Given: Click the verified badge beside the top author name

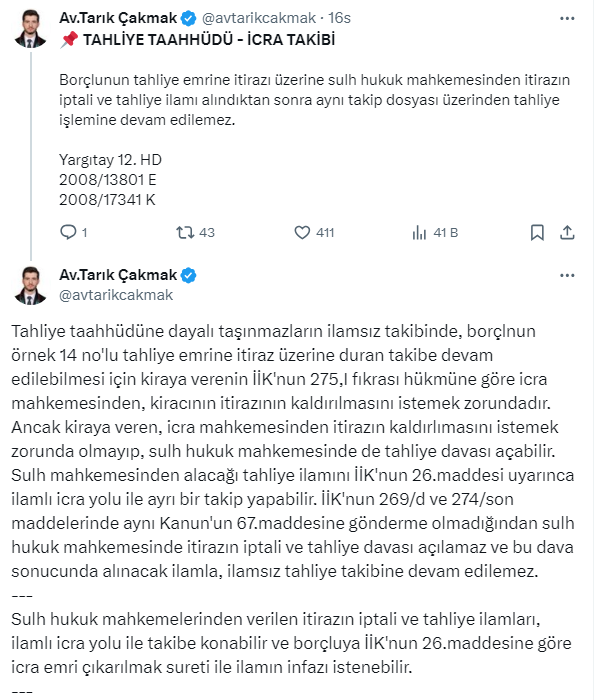Looking at the screenshot, I should (x=187, y=19).
